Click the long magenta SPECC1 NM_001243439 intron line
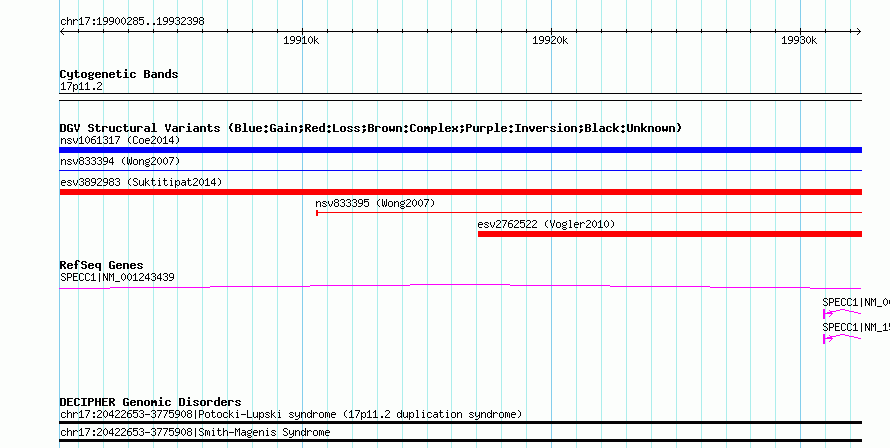 pos(460,287)
